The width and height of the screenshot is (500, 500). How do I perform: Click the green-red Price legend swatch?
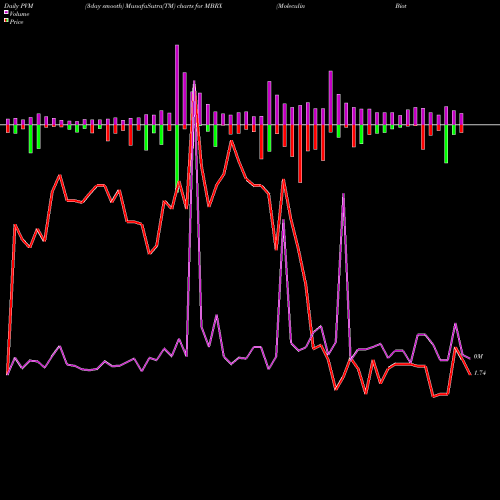(6, 21)
